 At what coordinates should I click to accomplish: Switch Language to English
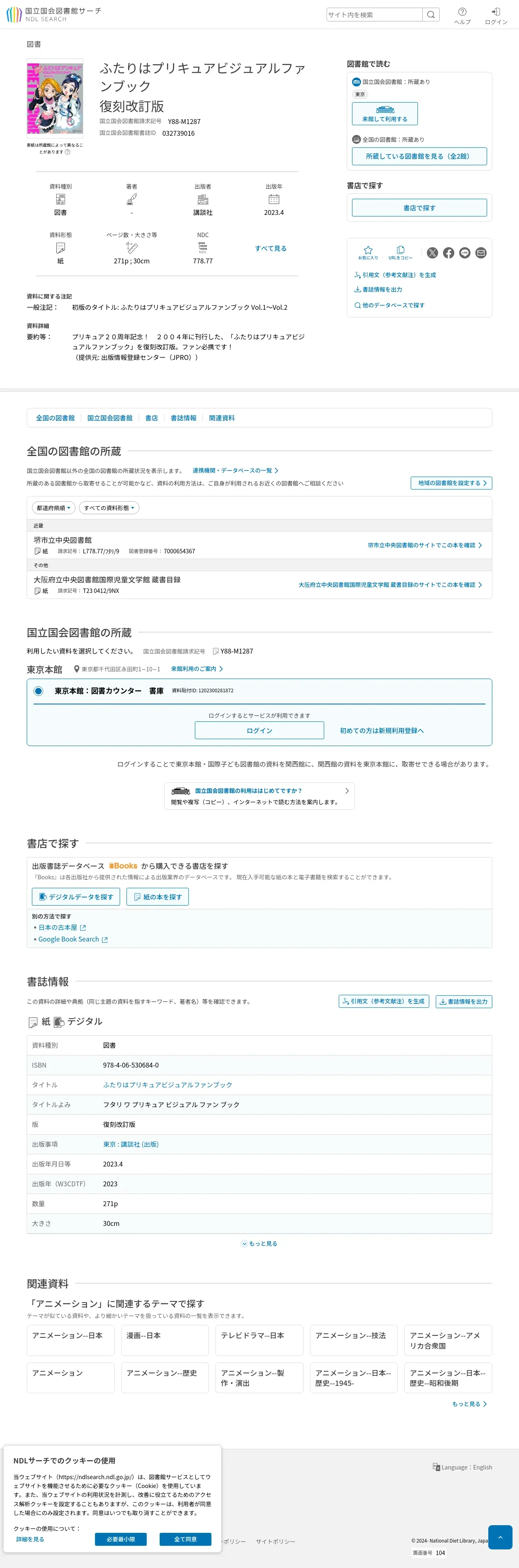point(462,1467)
